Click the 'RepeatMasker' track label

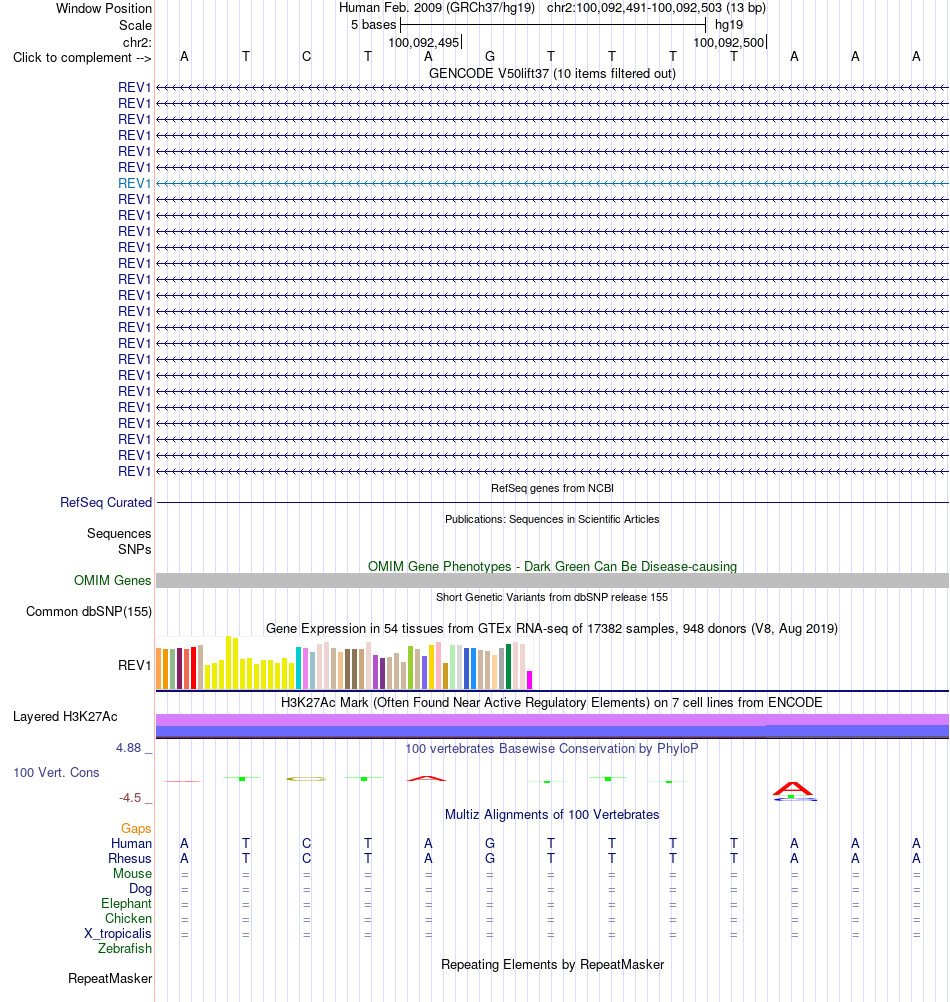[x=110, y=978]
